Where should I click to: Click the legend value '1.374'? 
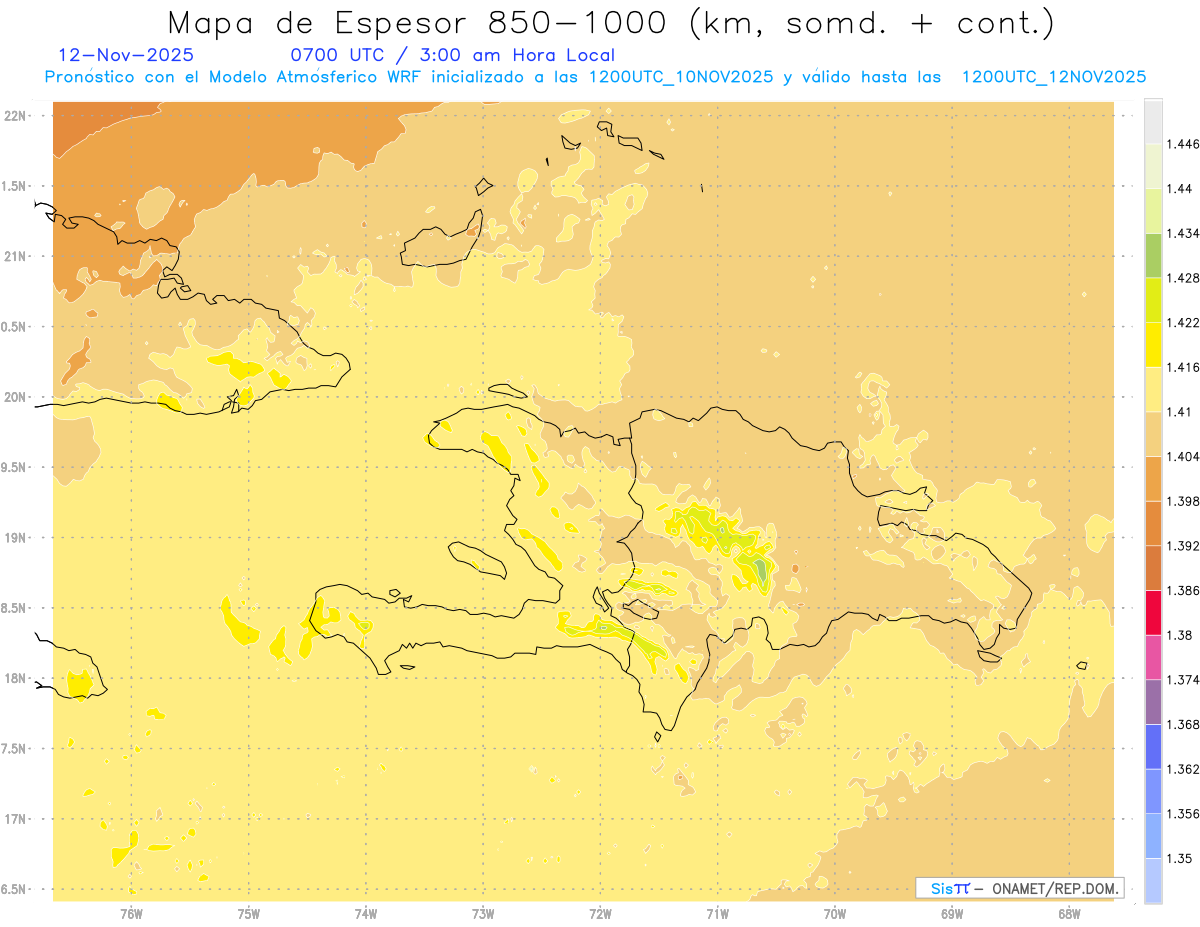click(1184, 679)
